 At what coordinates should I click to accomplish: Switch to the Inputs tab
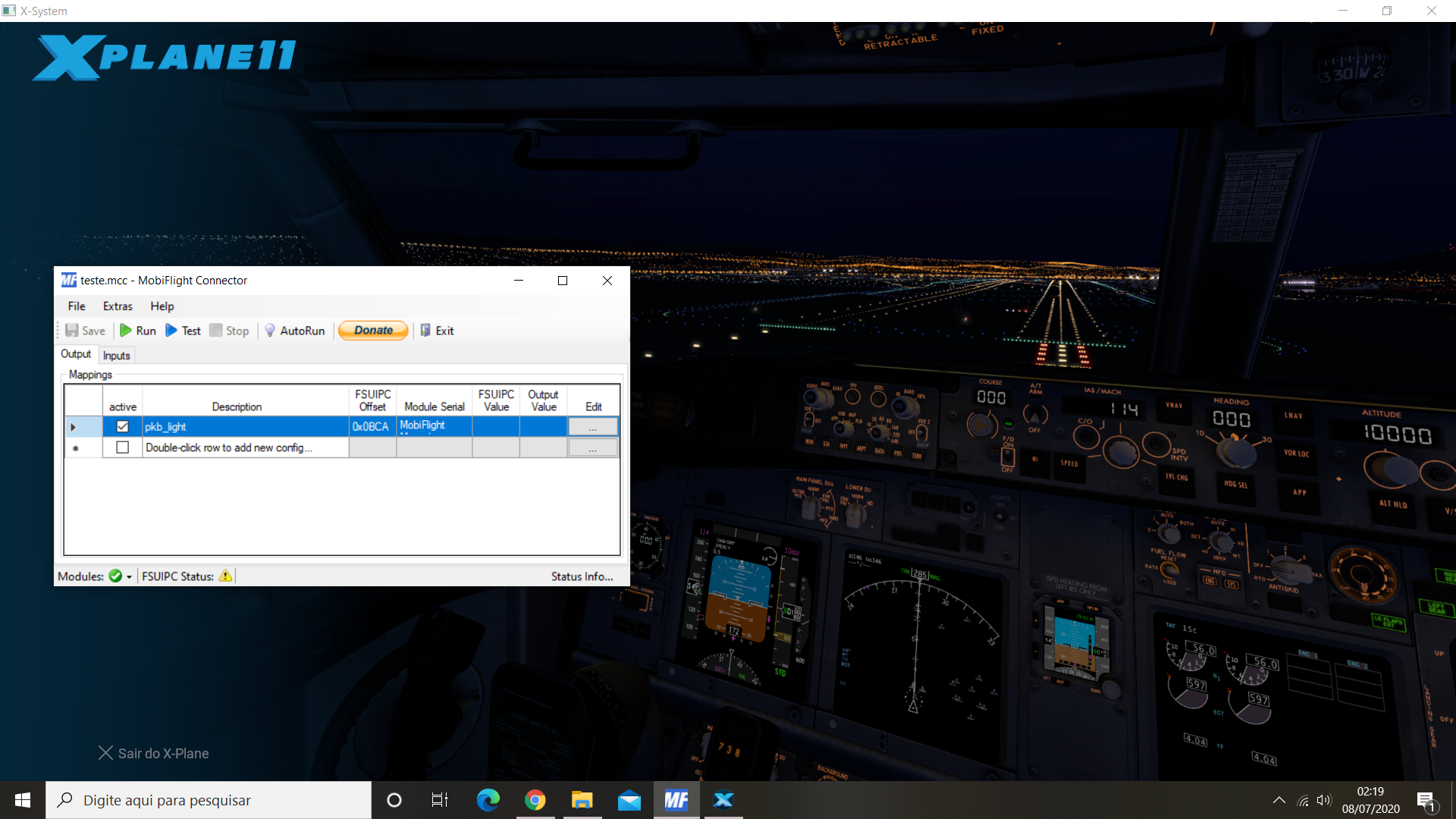tap(116, 356)
